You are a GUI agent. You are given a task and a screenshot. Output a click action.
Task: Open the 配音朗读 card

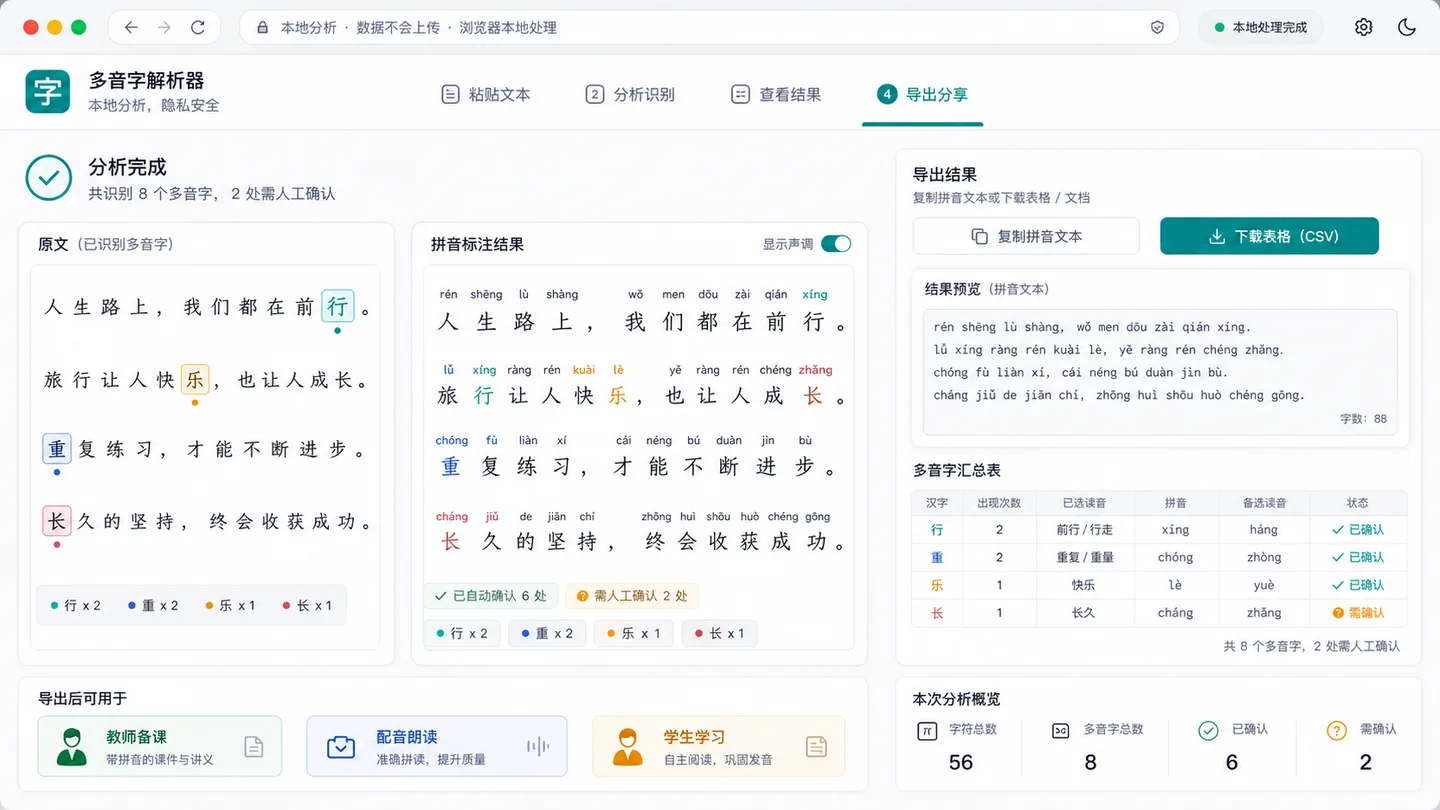click(x=437, y=746)
